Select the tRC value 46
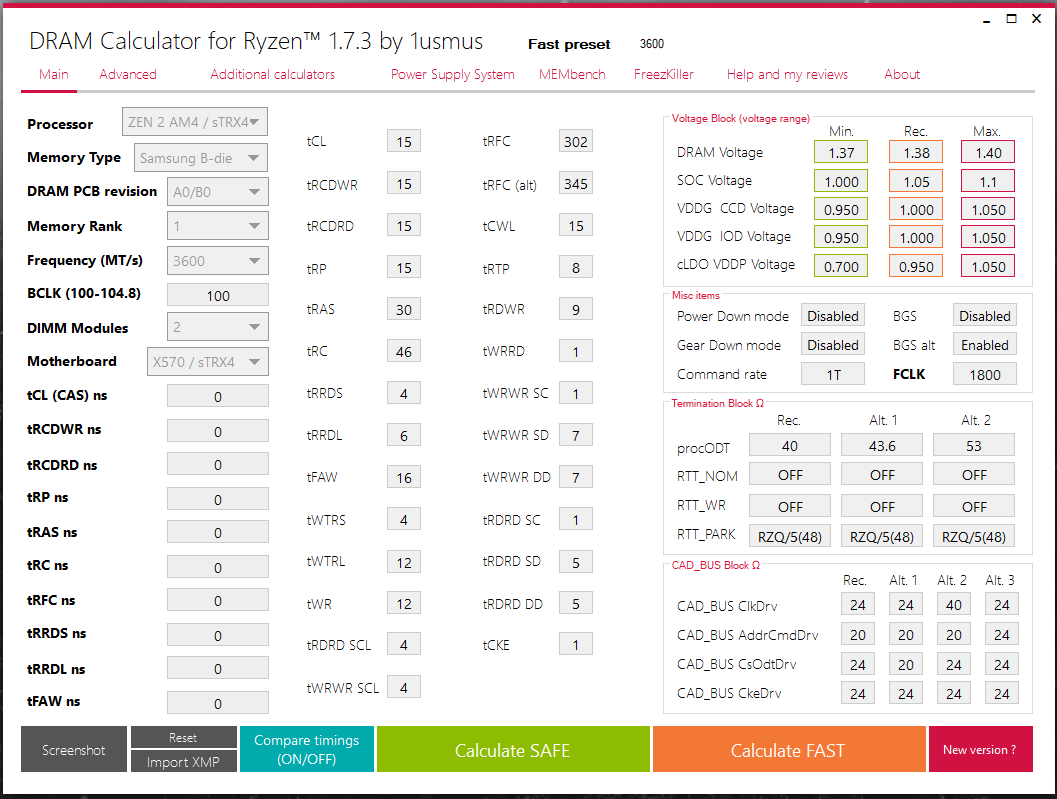The height and width of the screenshot is (799, 1057). tap(404, 351)
